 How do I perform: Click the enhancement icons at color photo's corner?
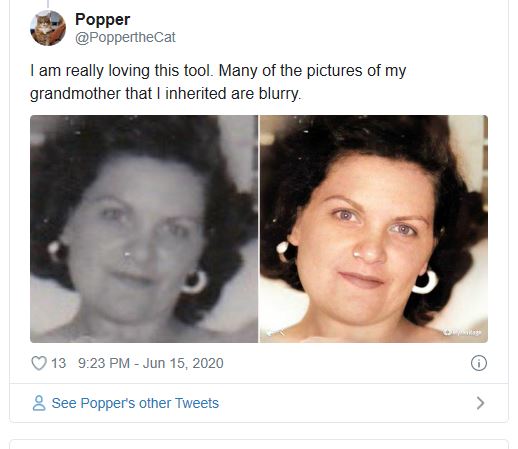(x=276, y=332)
